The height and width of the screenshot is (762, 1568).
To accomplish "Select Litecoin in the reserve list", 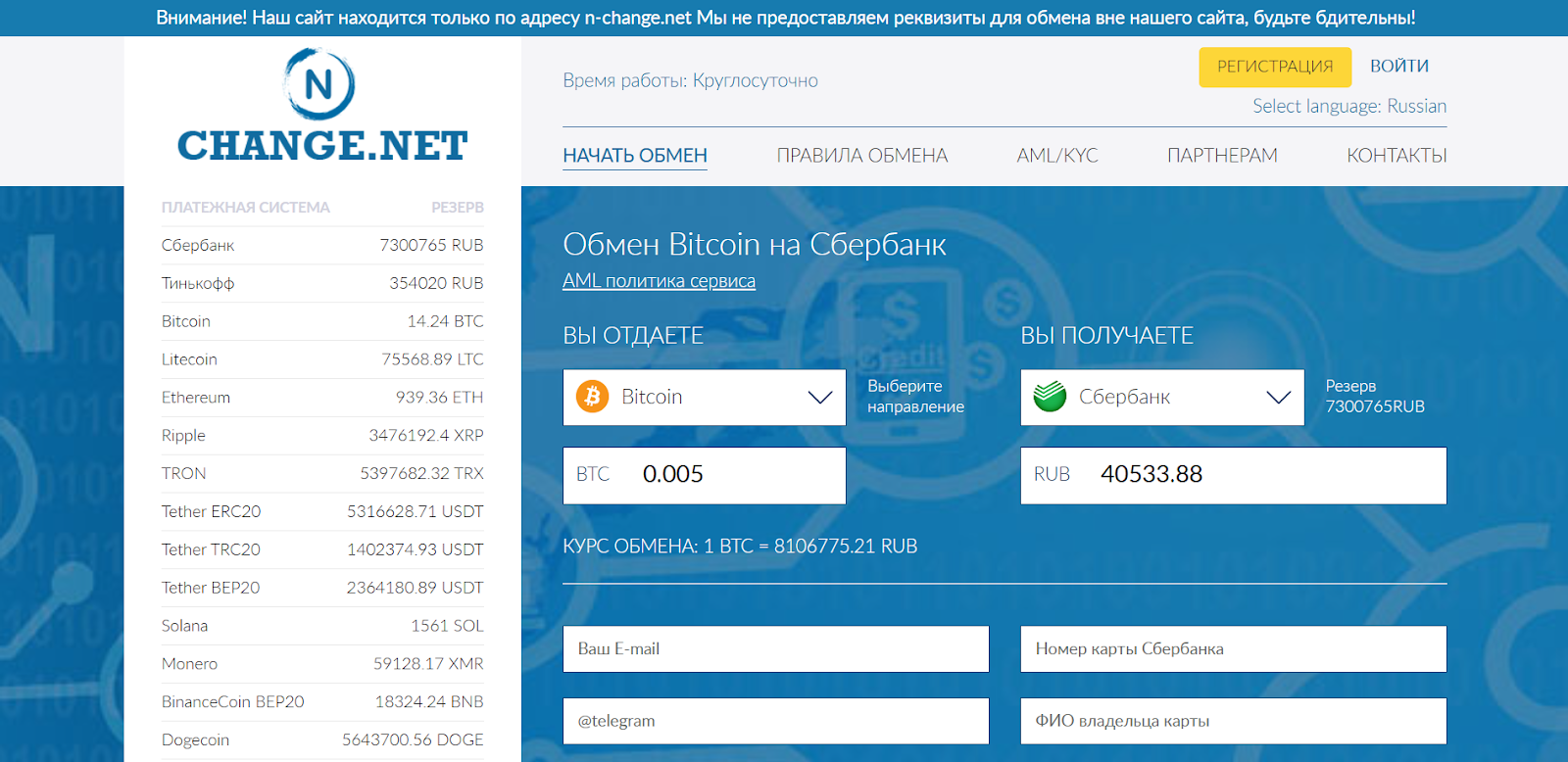I will point(322,359).
